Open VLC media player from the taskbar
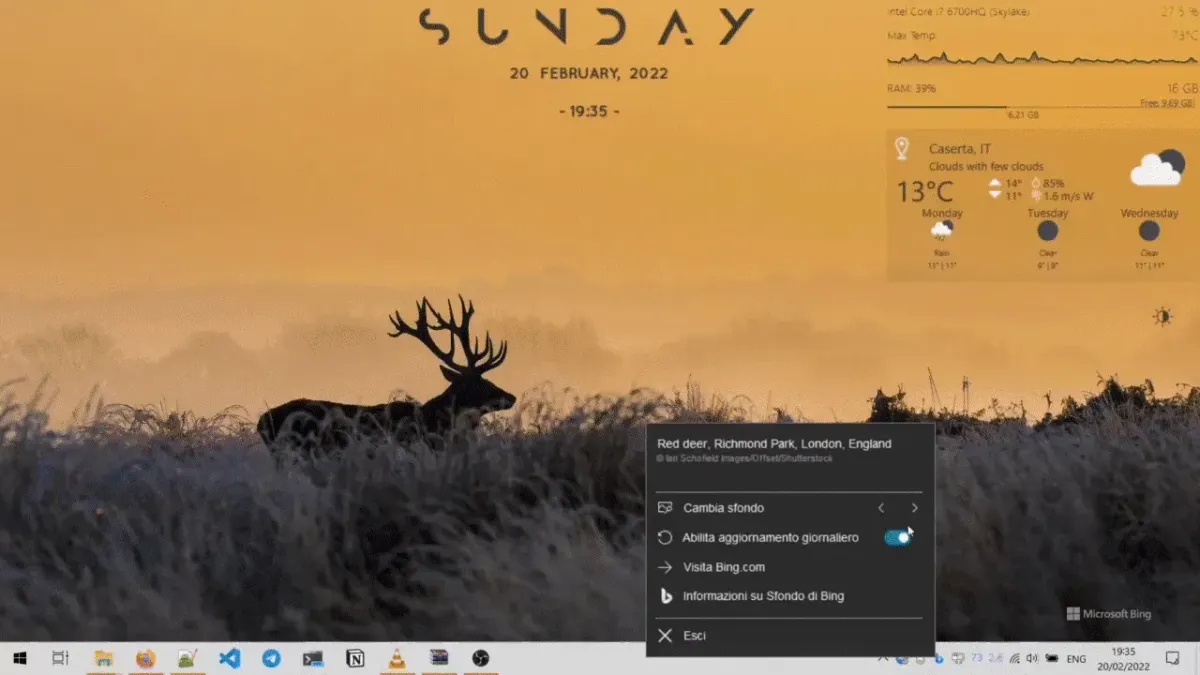Image resolution: width=1200 pixels, height=675 pixels. pyautogui.click(x=397, y=658)
